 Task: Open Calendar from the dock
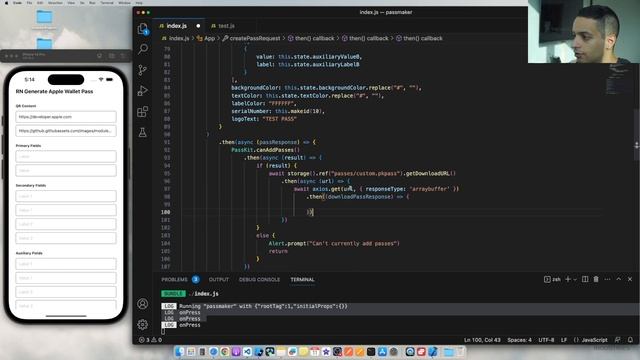(x=315, y=351)
